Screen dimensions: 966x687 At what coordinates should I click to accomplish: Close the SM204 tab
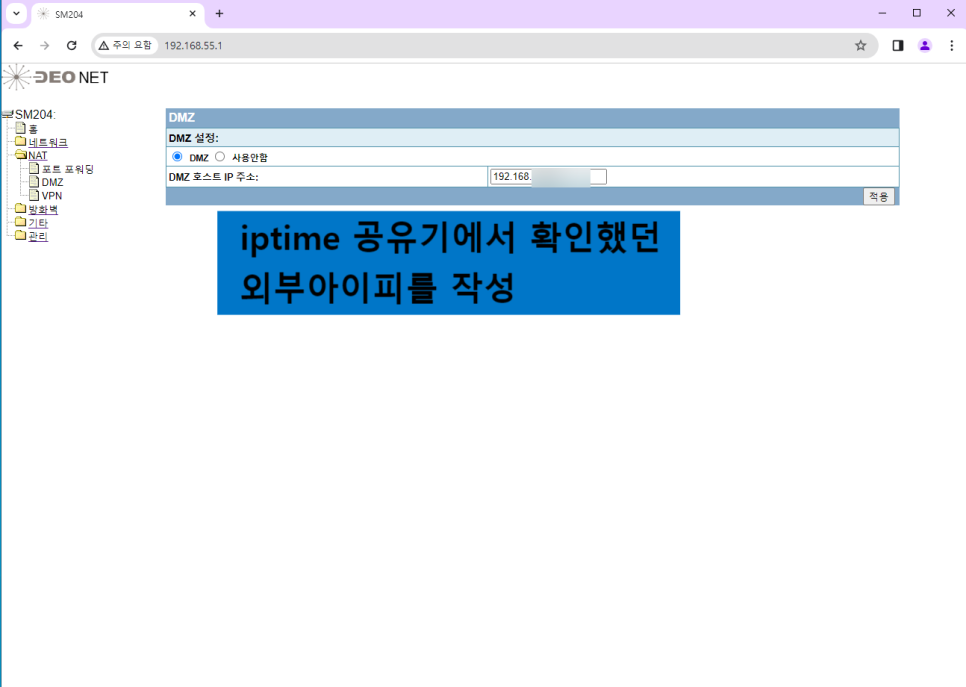point(192,14)
